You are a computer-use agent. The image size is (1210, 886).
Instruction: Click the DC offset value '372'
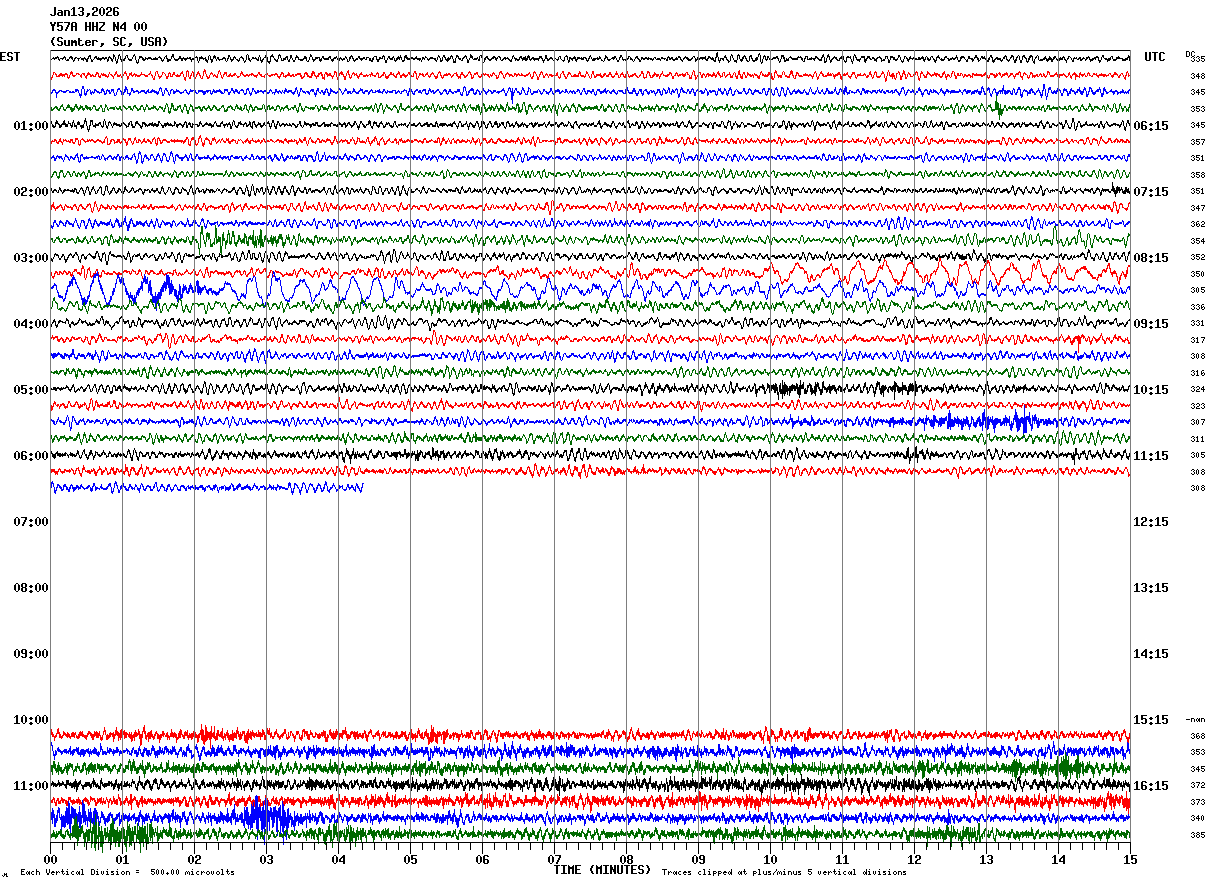pyautogui.click(x=1198, y=785)
